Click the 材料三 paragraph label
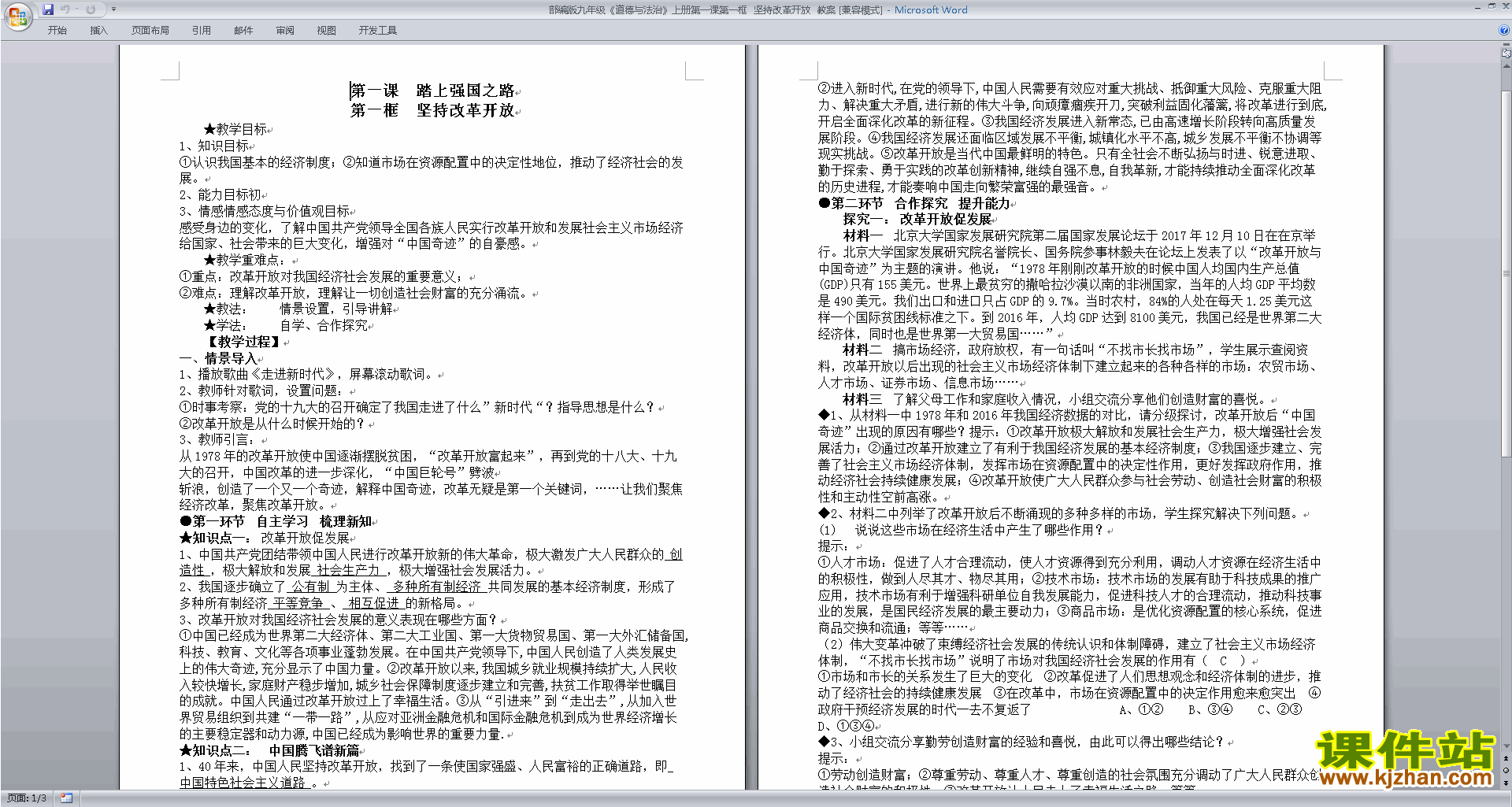1512x807 pixels. pyautogui.click(x=862, y=399)
